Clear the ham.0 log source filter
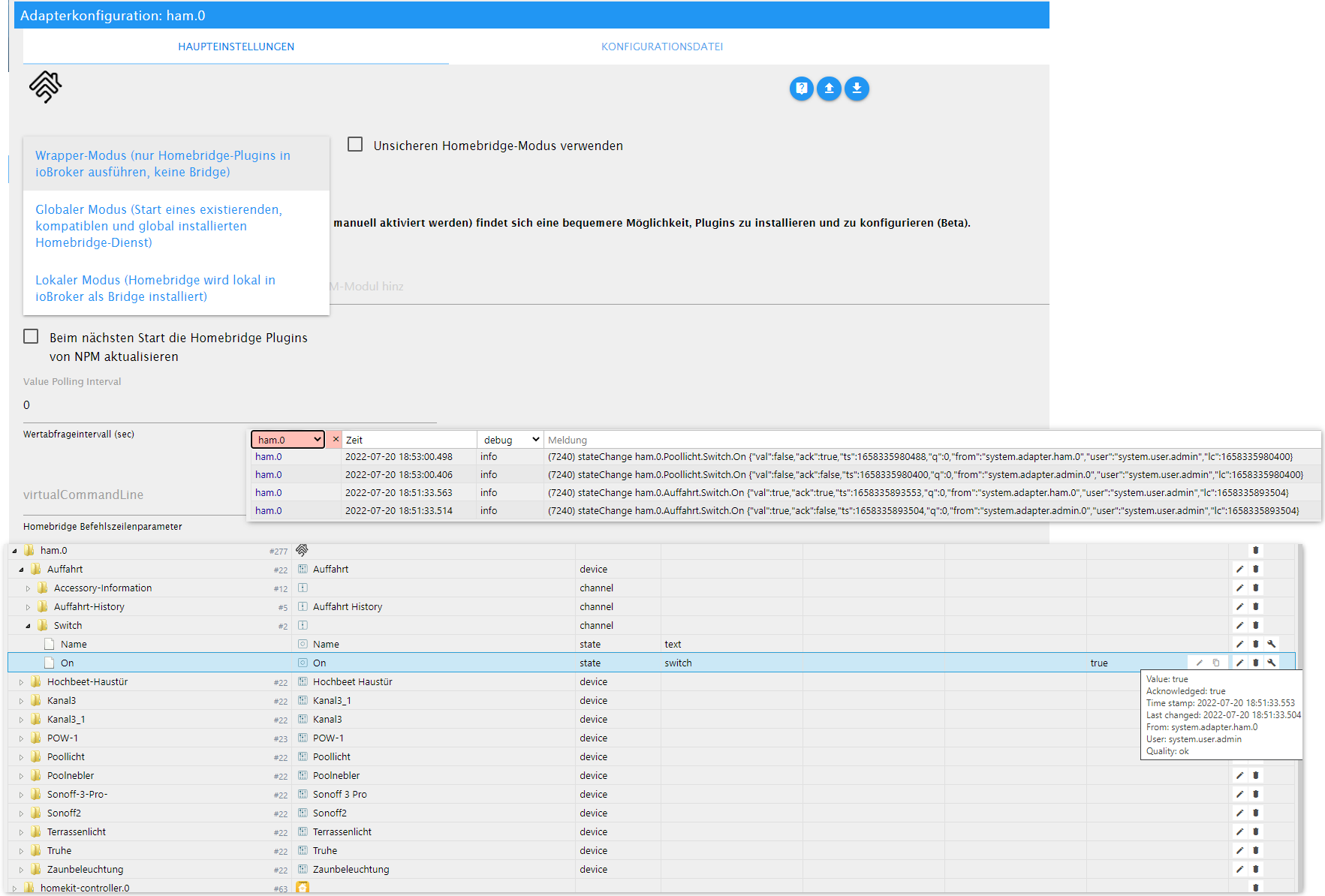 336,440
